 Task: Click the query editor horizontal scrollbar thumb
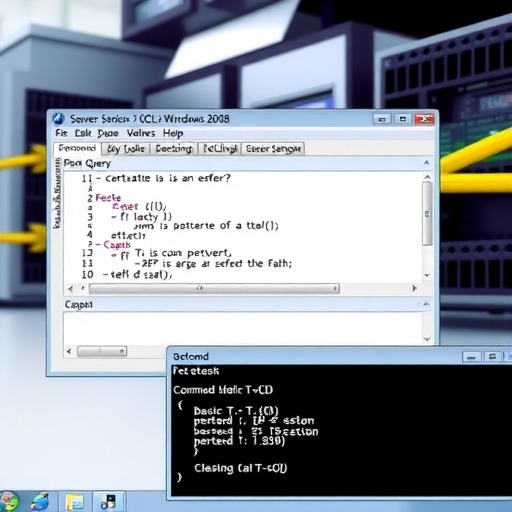click(x=214, y=288)
